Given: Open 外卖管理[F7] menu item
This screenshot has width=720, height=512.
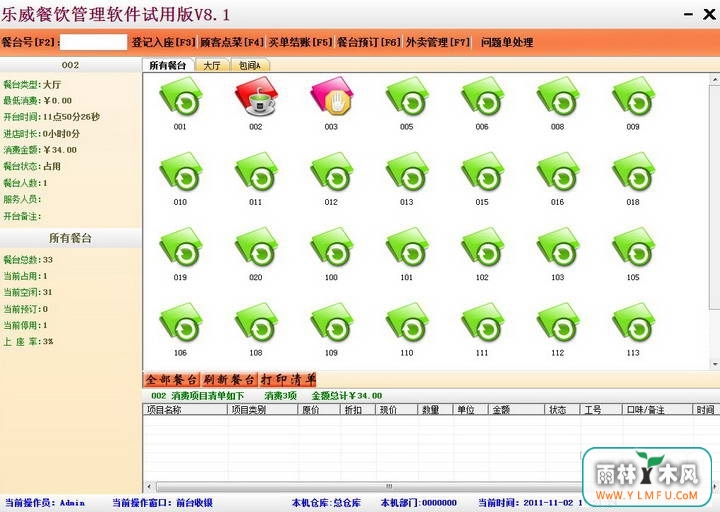Looking at the screenshot, I should pyautogui.click(x=438, y=42).
